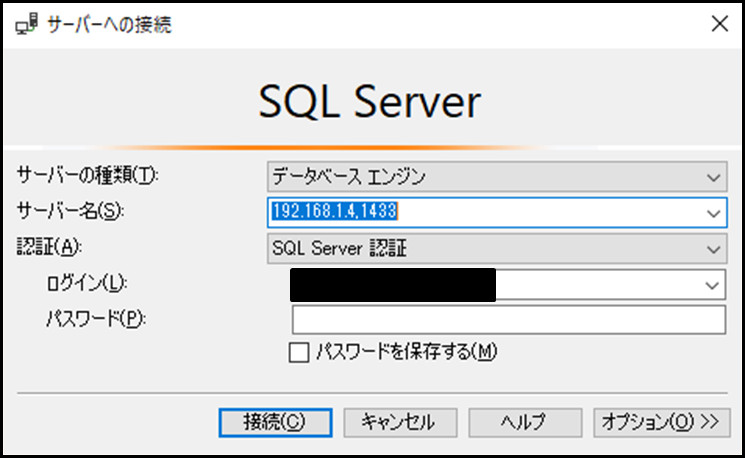The height and width of the screenshot is (458, 745).
Task: Click the 接続(C) button
Action: point(275,422)
